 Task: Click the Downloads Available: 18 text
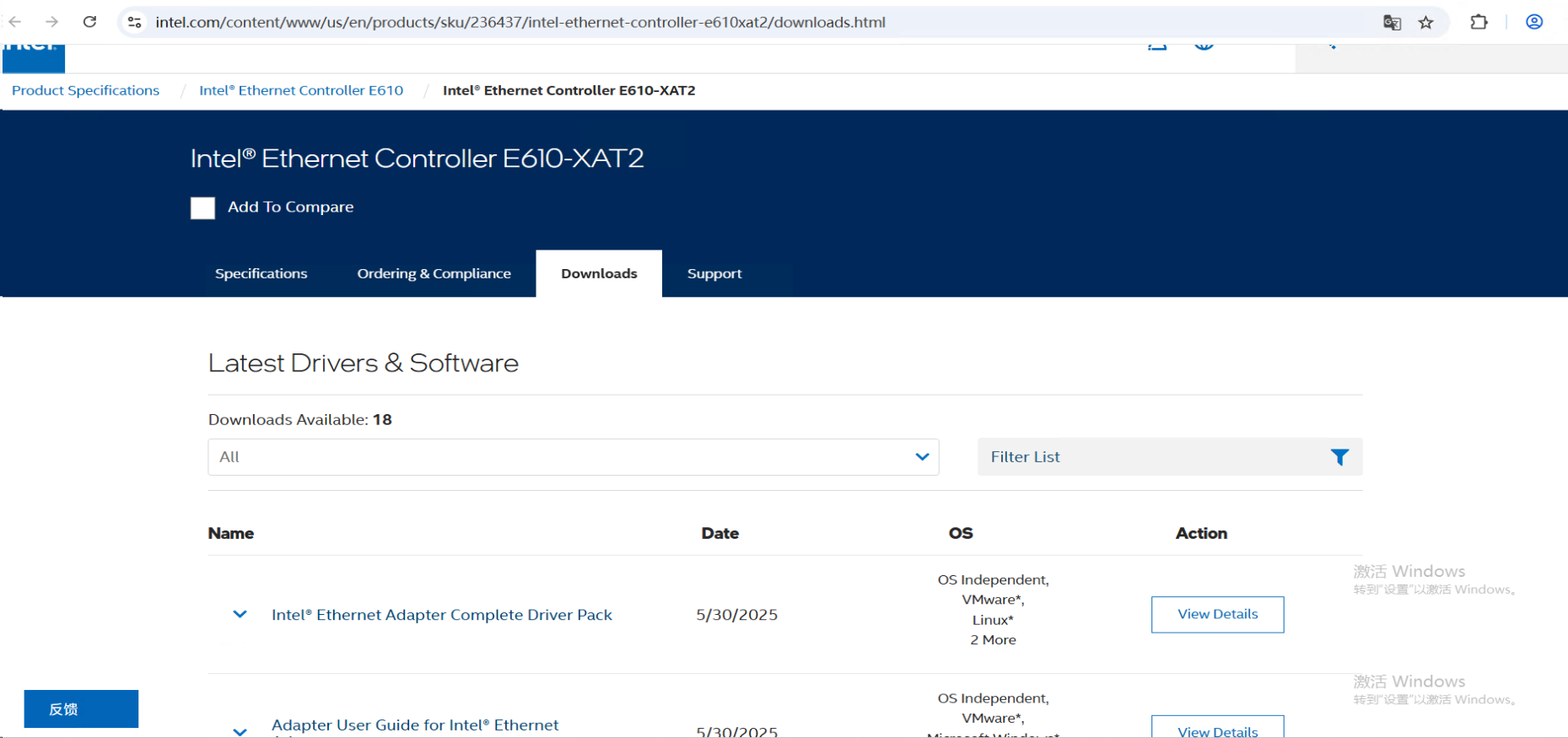(x=300, y=420)
